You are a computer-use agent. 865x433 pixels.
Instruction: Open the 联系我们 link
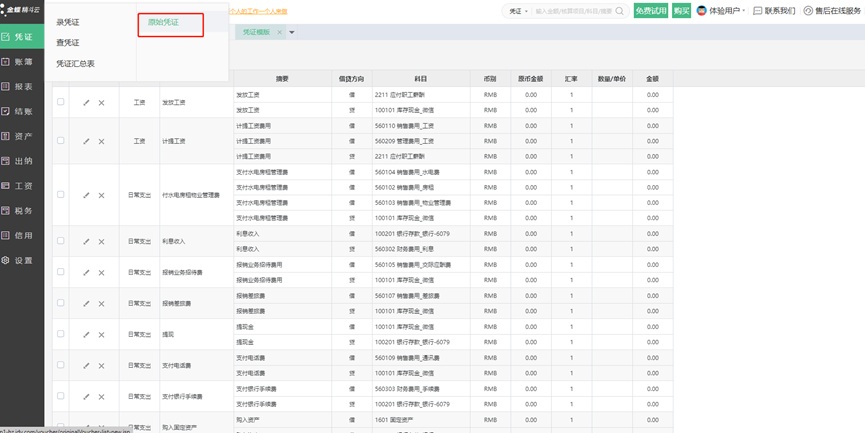[x=775, y=10]
